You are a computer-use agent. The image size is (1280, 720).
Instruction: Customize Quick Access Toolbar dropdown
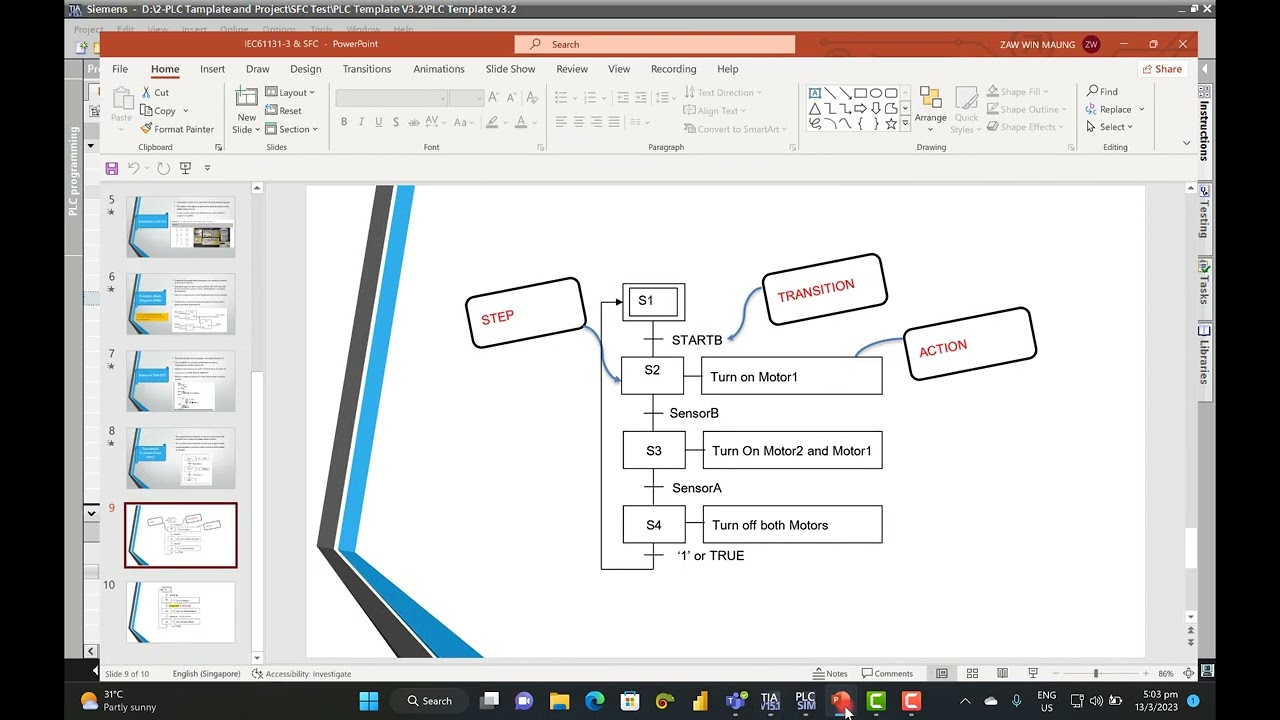pyautogui.click(x=207, y=168)
